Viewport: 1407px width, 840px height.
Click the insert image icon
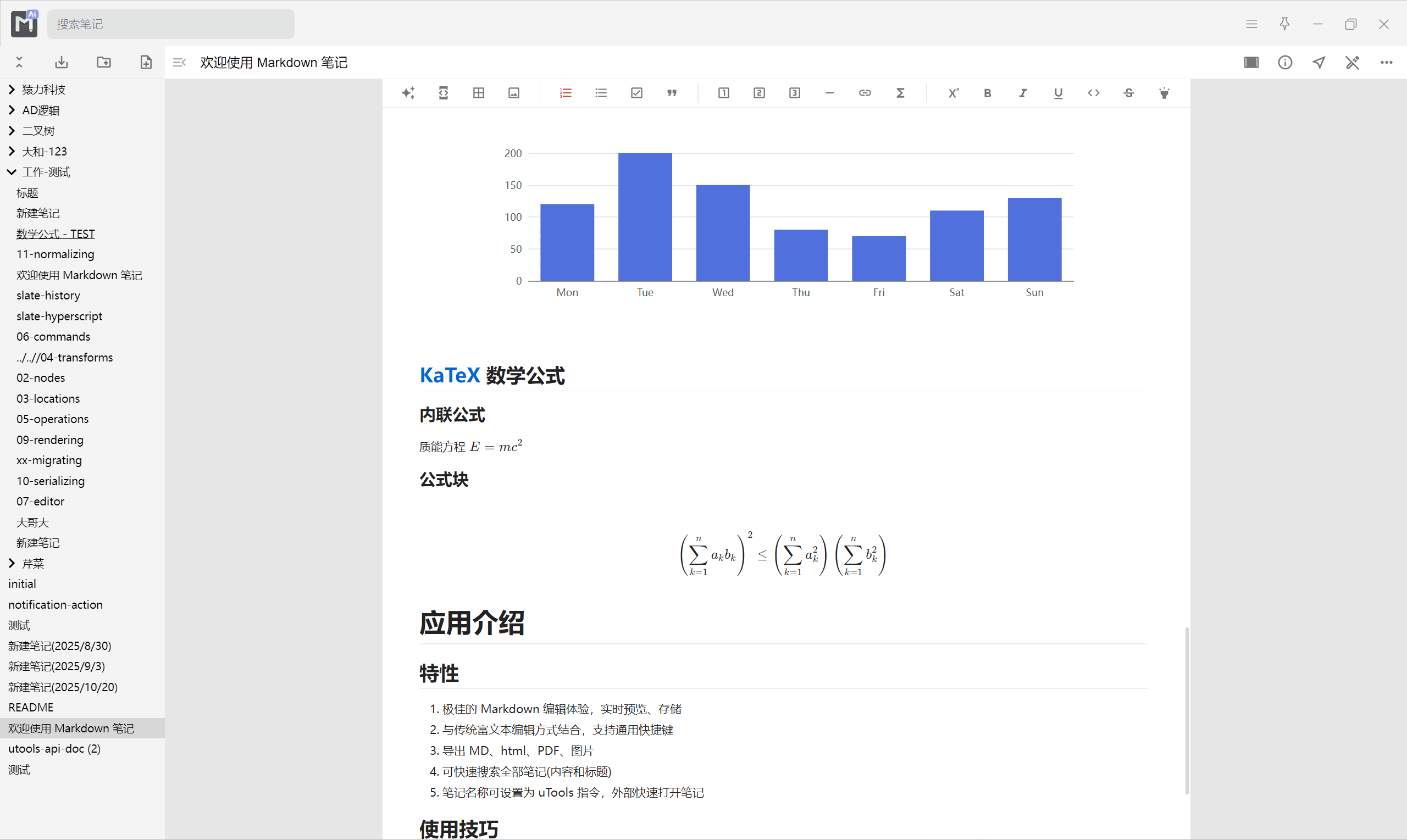513,93
